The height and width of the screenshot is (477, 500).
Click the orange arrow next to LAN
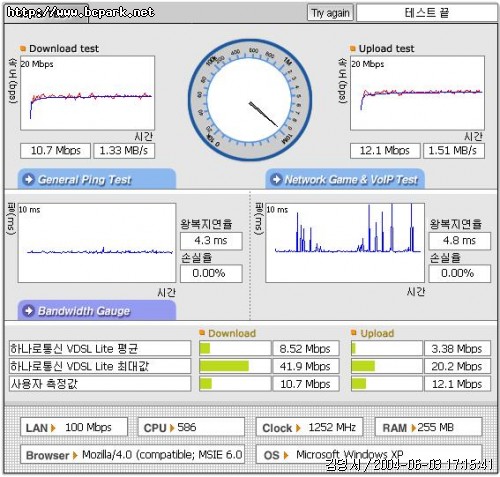click(53, 428)
